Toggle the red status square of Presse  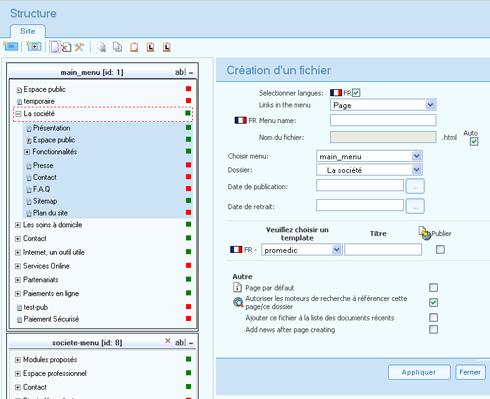click(188, 165)
